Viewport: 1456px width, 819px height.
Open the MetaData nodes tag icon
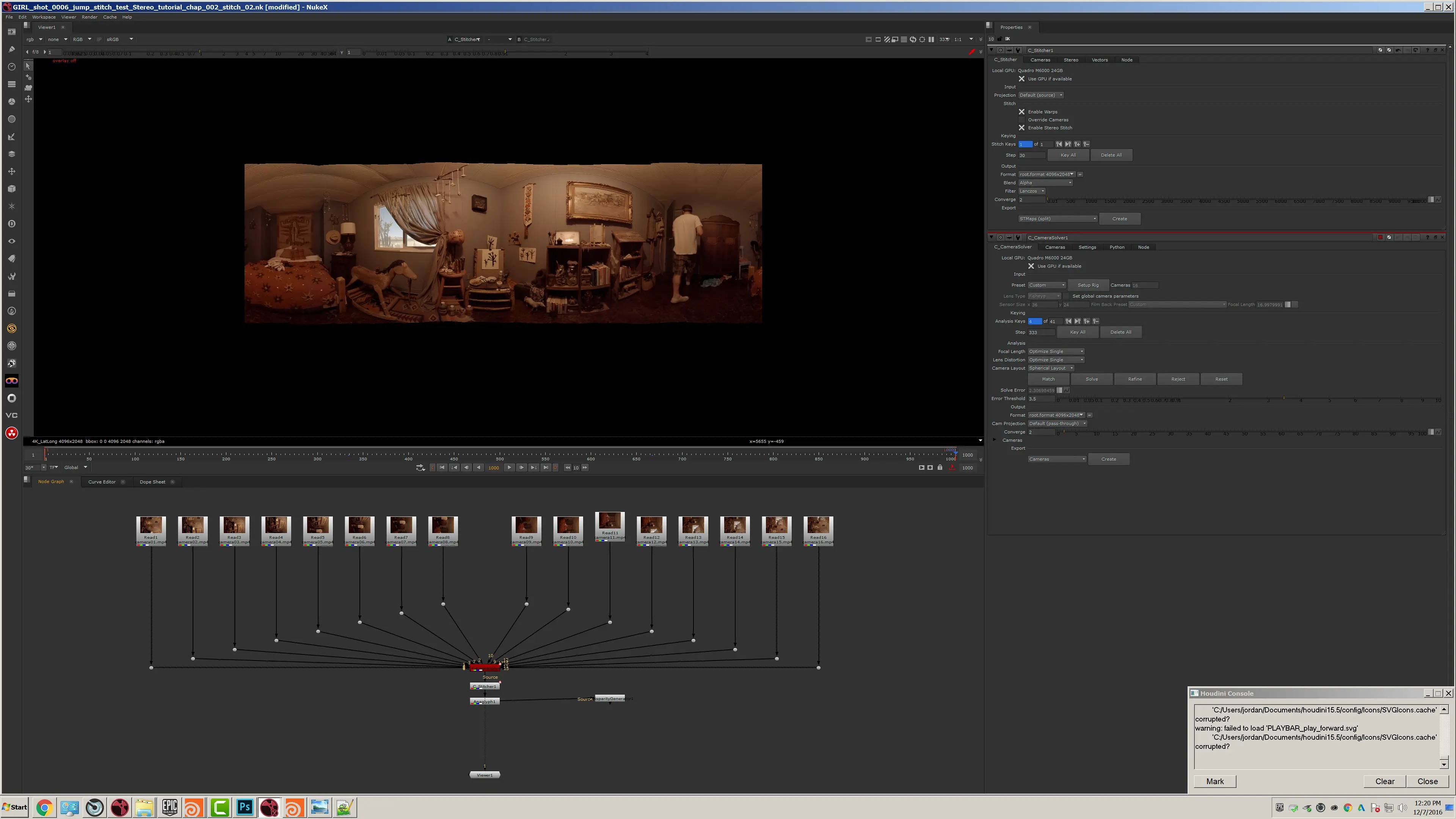click(x=11, y=259)
